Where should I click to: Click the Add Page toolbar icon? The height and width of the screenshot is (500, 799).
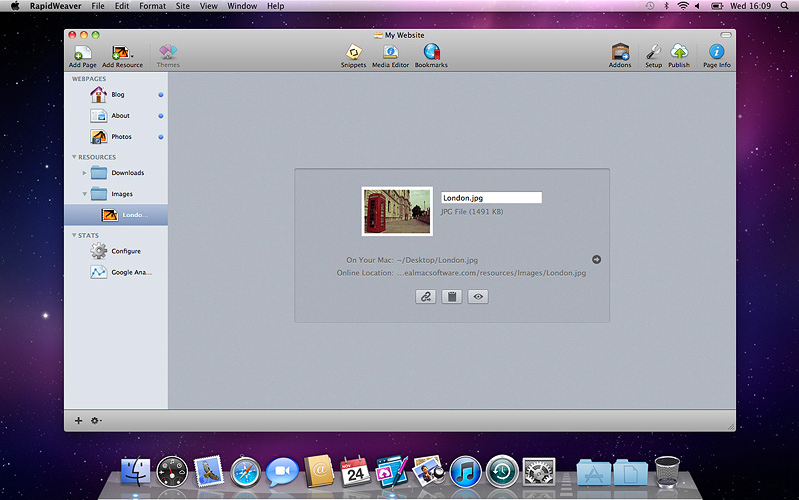[x=82, y=53]
